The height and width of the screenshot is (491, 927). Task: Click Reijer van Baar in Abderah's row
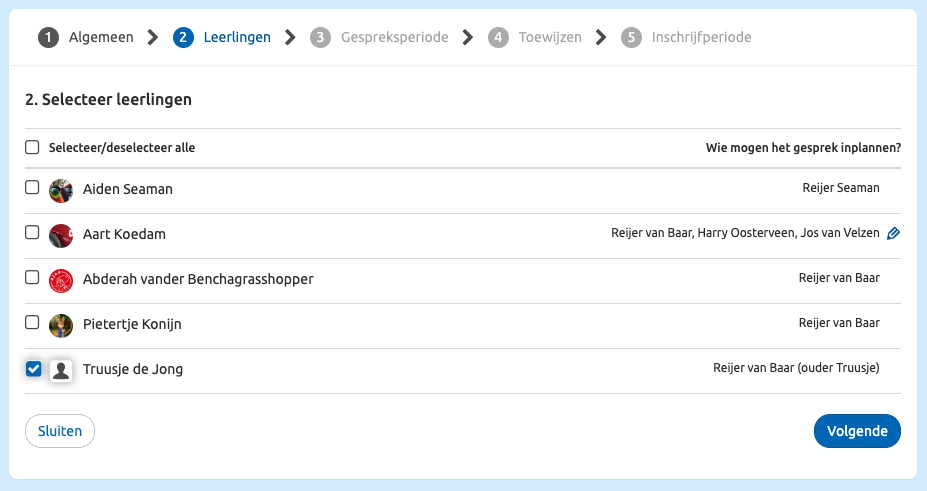click(839, 278)
